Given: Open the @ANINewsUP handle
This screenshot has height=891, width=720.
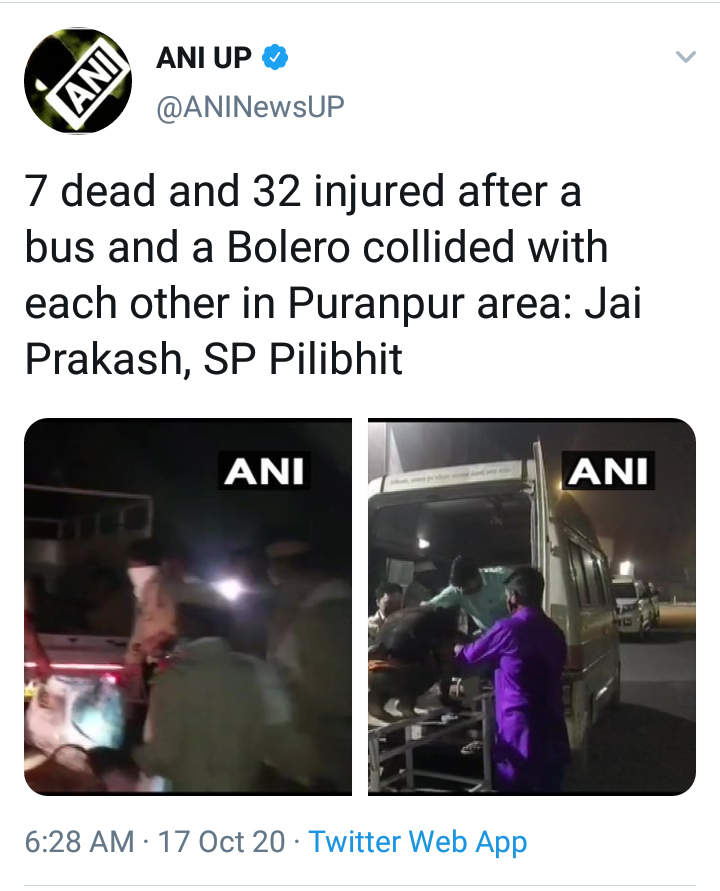Looking at the screenshot, I should pyautogui.click(x=250, y=106).
